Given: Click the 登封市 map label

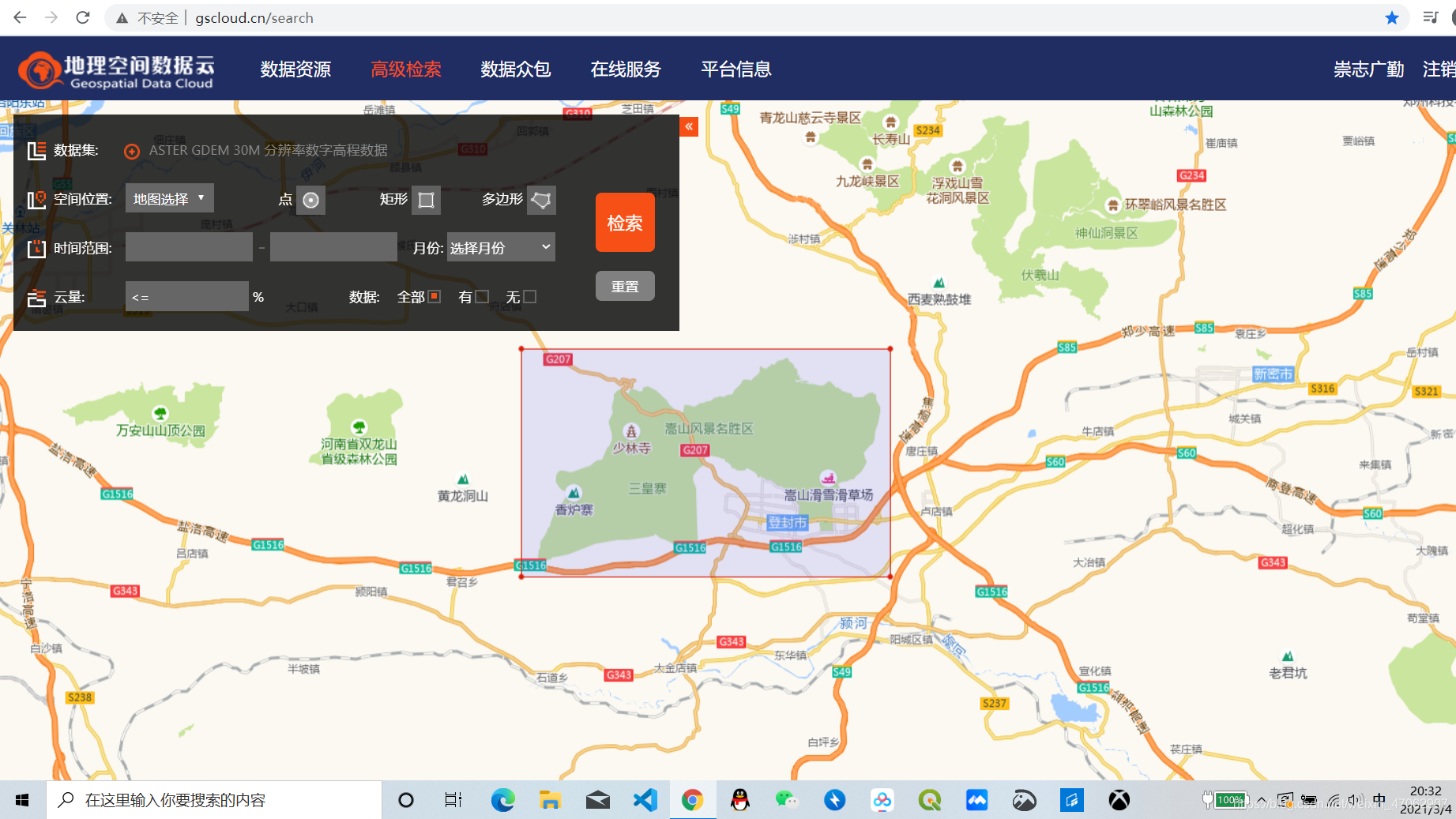Looking at the screenshot, I should [x=788, y=522].
